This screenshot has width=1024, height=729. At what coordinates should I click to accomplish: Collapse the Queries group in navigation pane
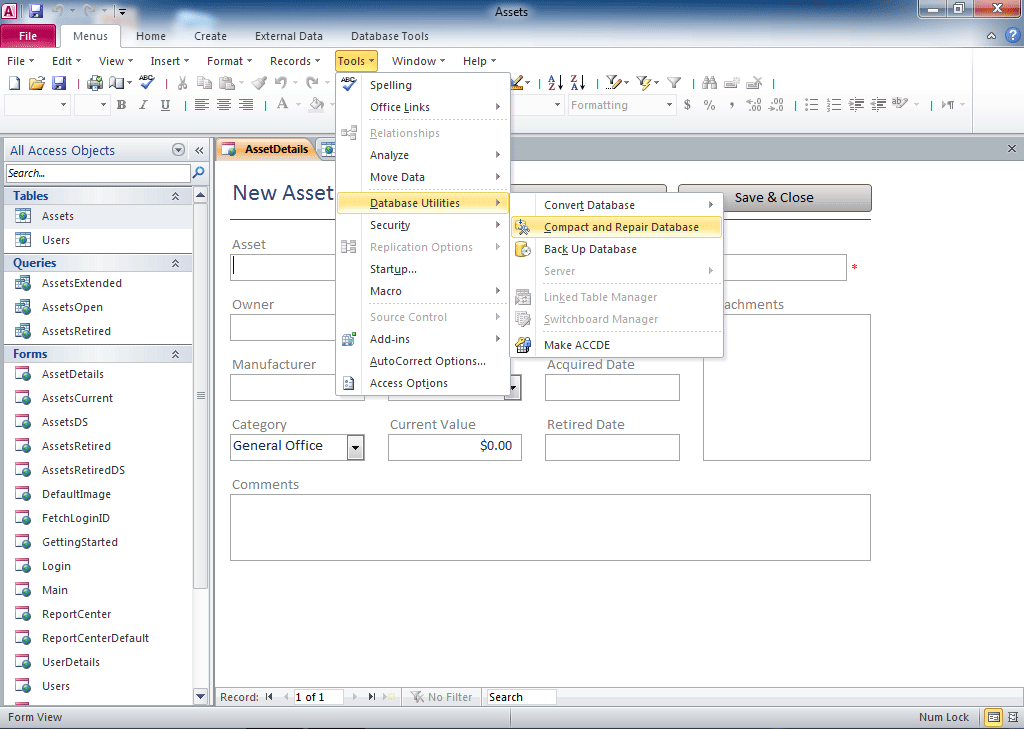coord(175,263)
